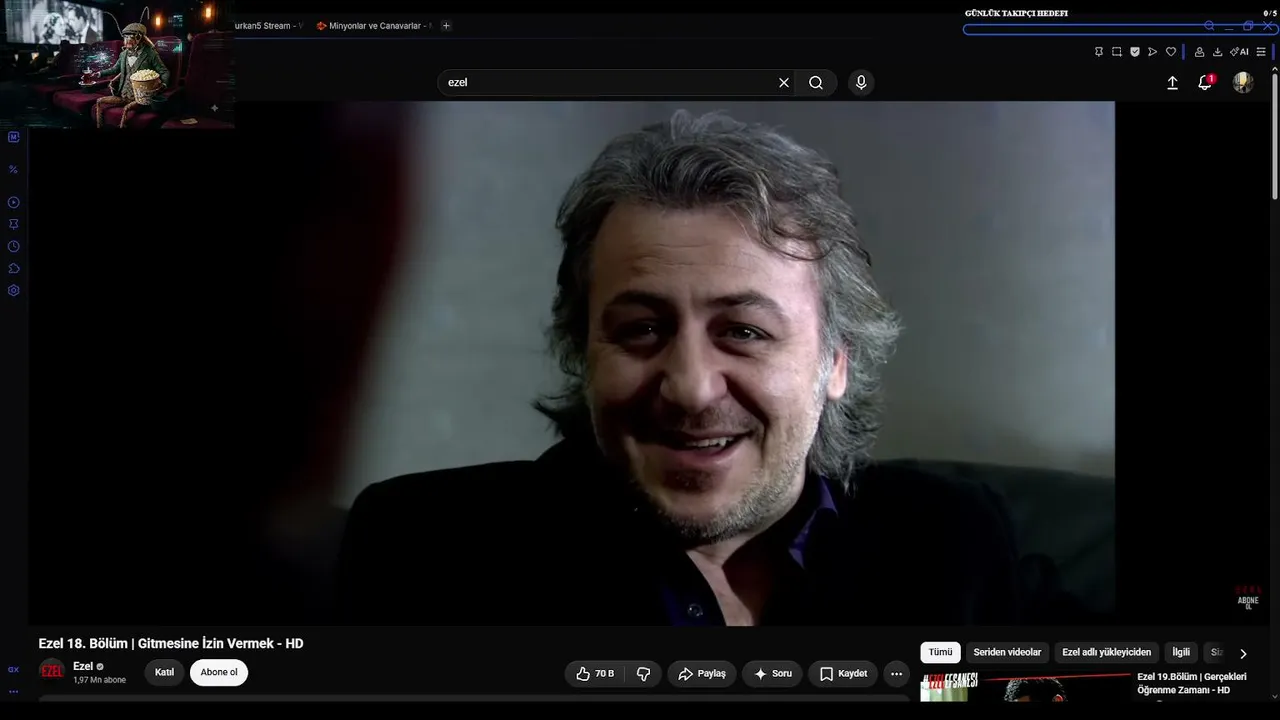The height and width of the screenshot is (720, 1280).
Task: Dislike the video with thumbs-down
Action: pyautogui.click(x=644, y=674)
